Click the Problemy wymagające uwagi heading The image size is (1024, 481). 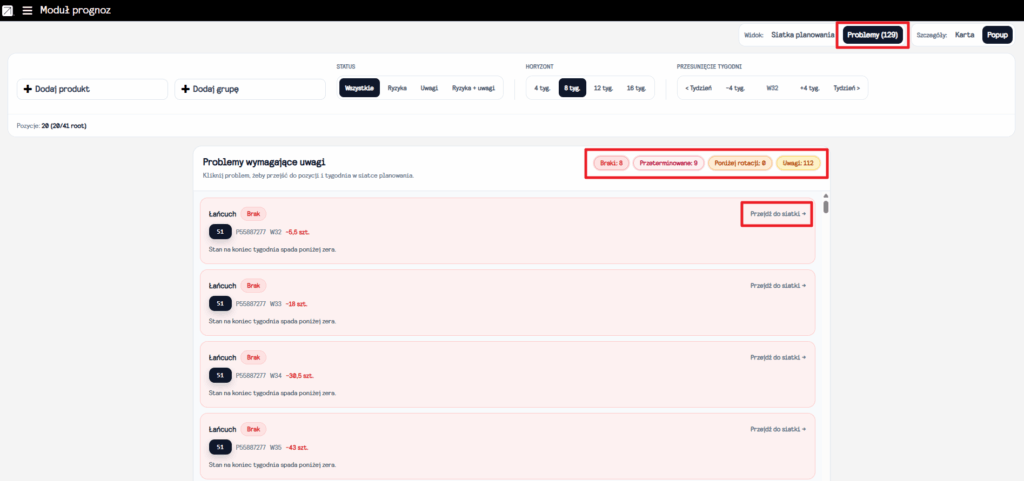[x=264, y=162]
